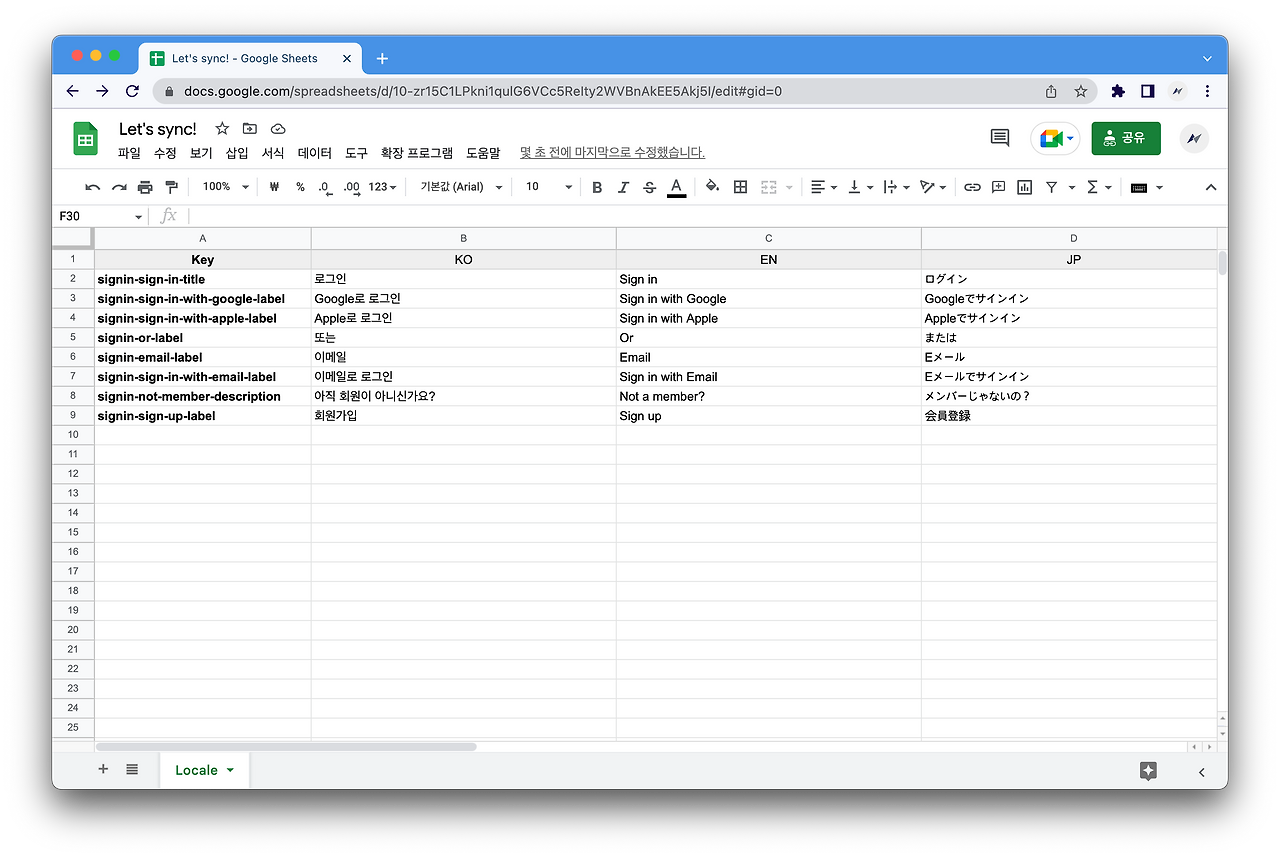Viewport: 1280px width, 858px height.
Task: Insert chart using chart icon
Action: pos(1024,187)
